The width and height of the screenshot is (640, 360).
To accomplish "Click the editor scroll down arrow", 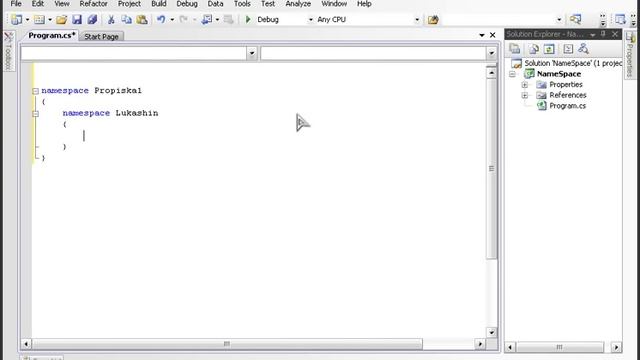I will pyautogui.click(x=491, y=333).
